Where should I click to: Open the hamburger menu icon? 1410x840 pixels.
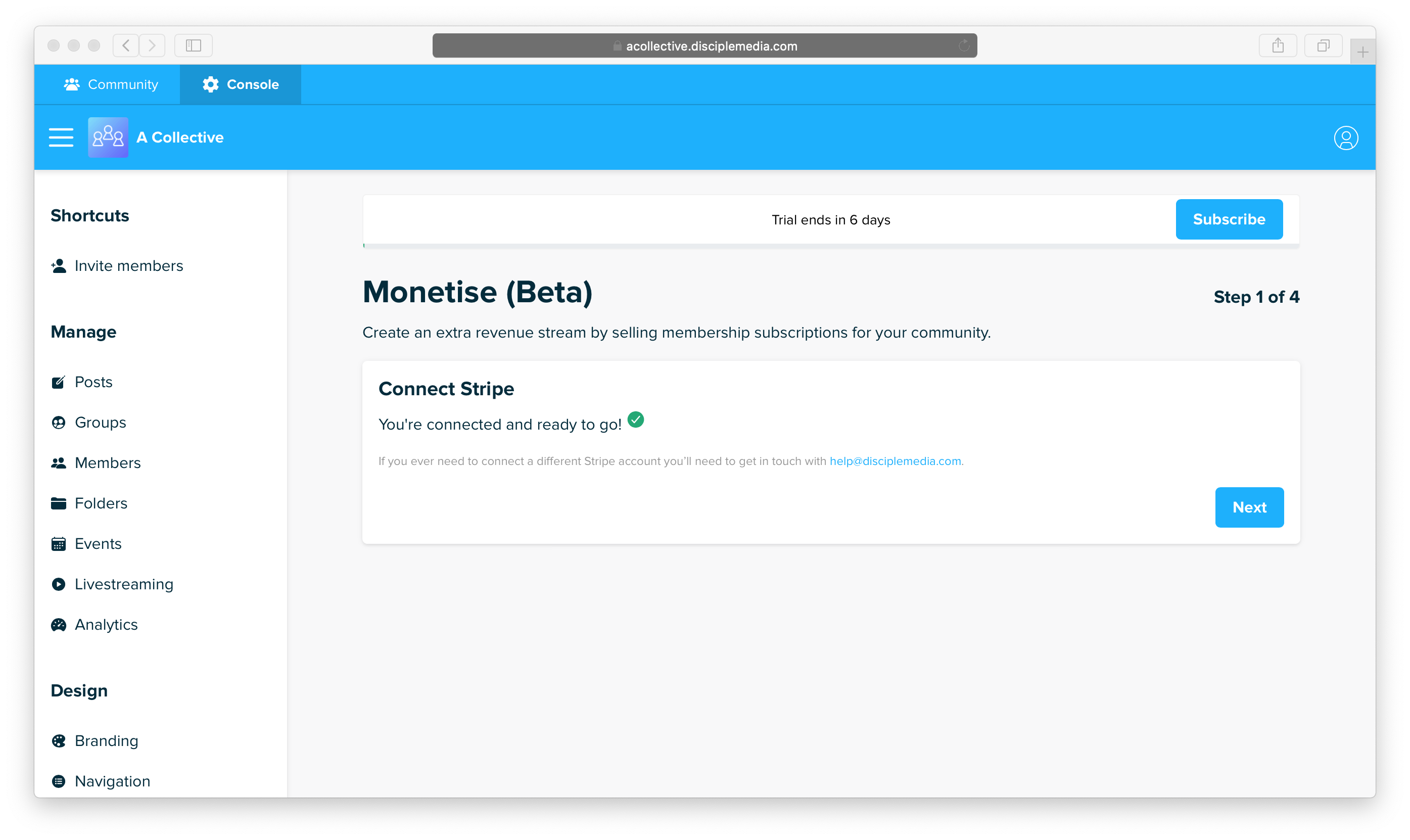pos(61,137)
